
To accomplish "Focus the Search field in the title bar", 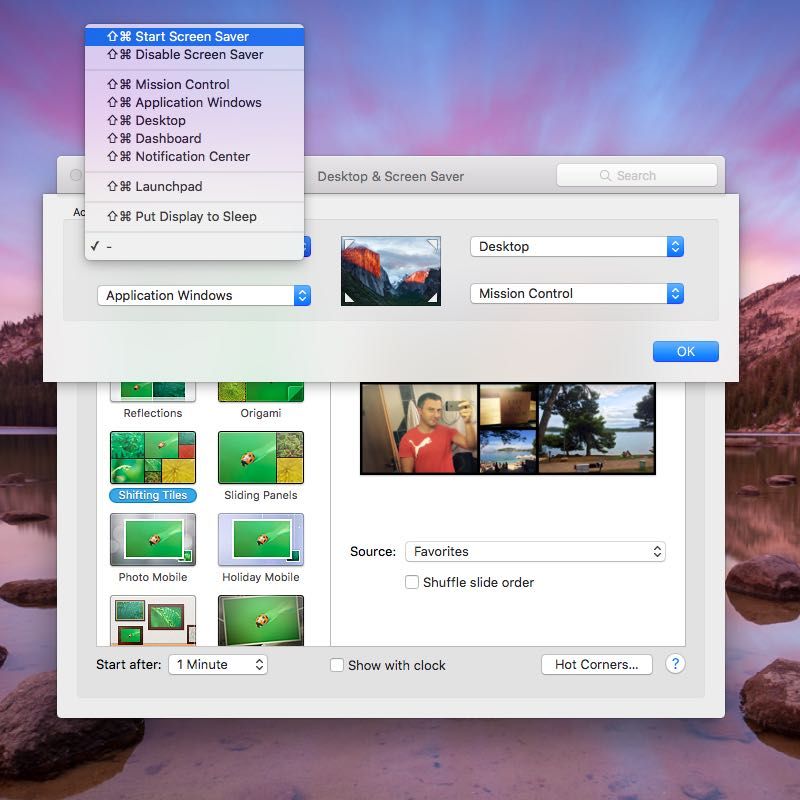I will [x=637, y=176].
